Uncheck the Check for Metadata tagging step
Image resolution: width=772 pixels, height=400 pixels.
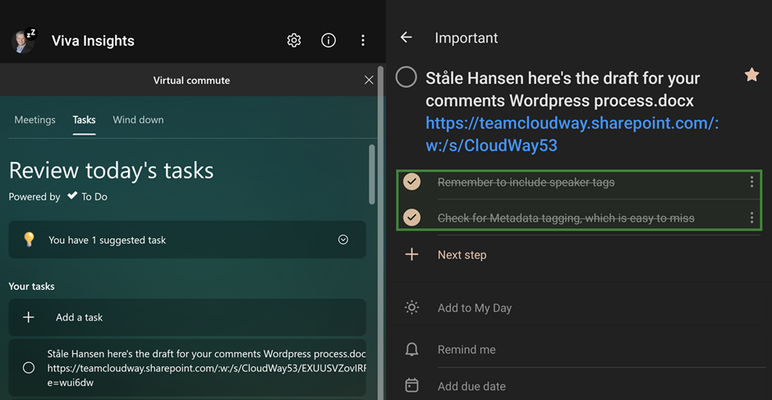click(x=412, y=217)
